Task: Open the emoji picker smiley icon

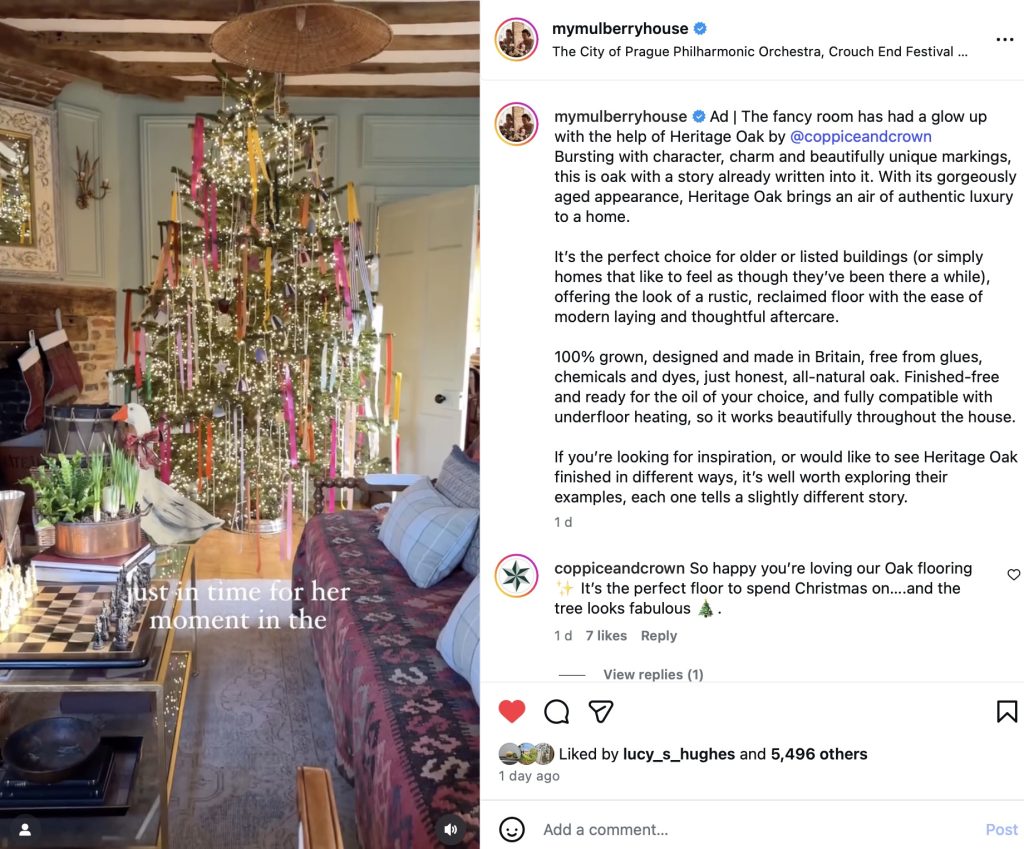Action: click(x=511, y=829)
